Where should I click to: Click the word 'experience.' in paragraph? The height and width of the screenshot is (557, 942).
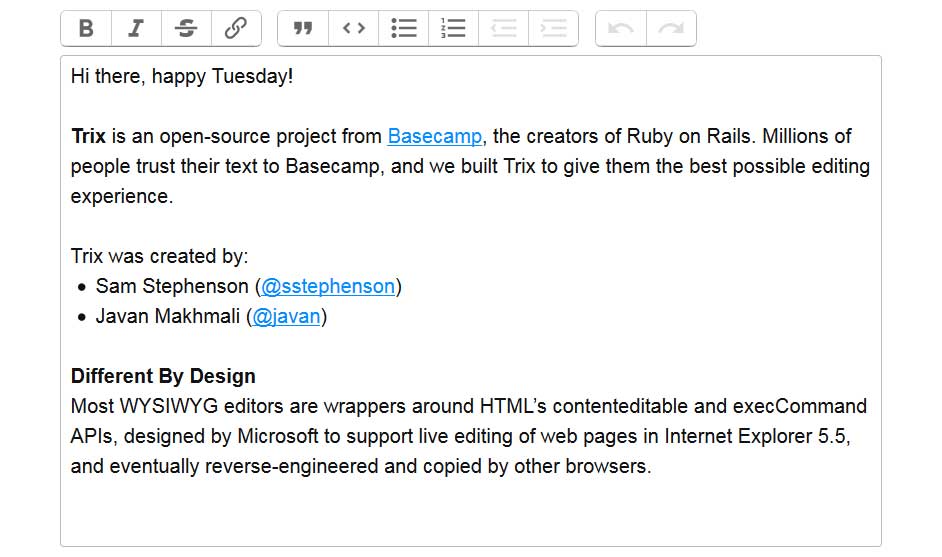point(122,196)
